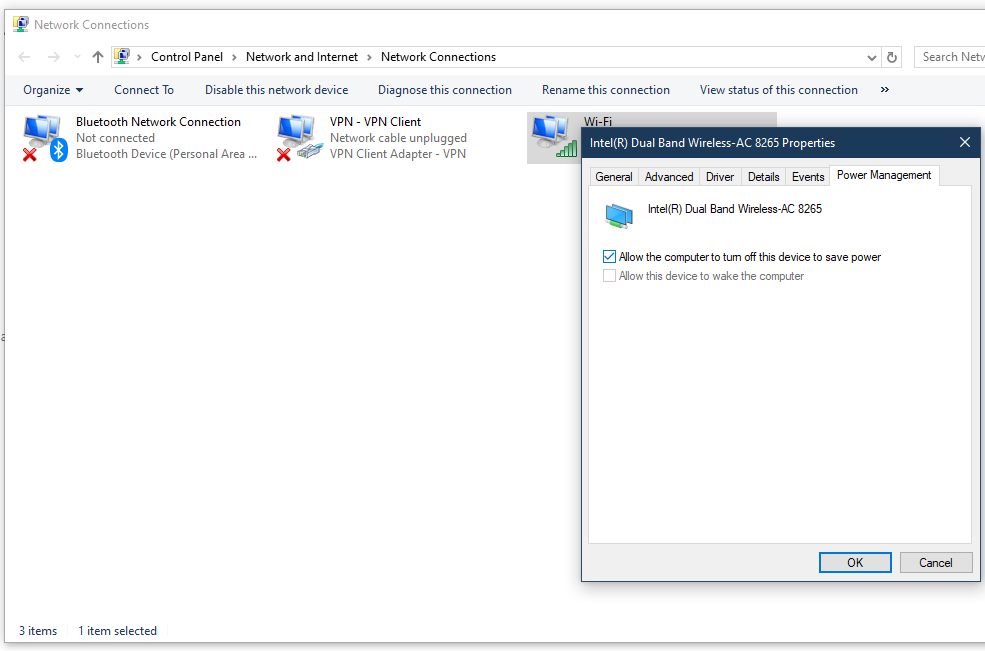This screenshot has height=651, width=985.
Task: Click View status of this connection
Action: pos(778,90)
